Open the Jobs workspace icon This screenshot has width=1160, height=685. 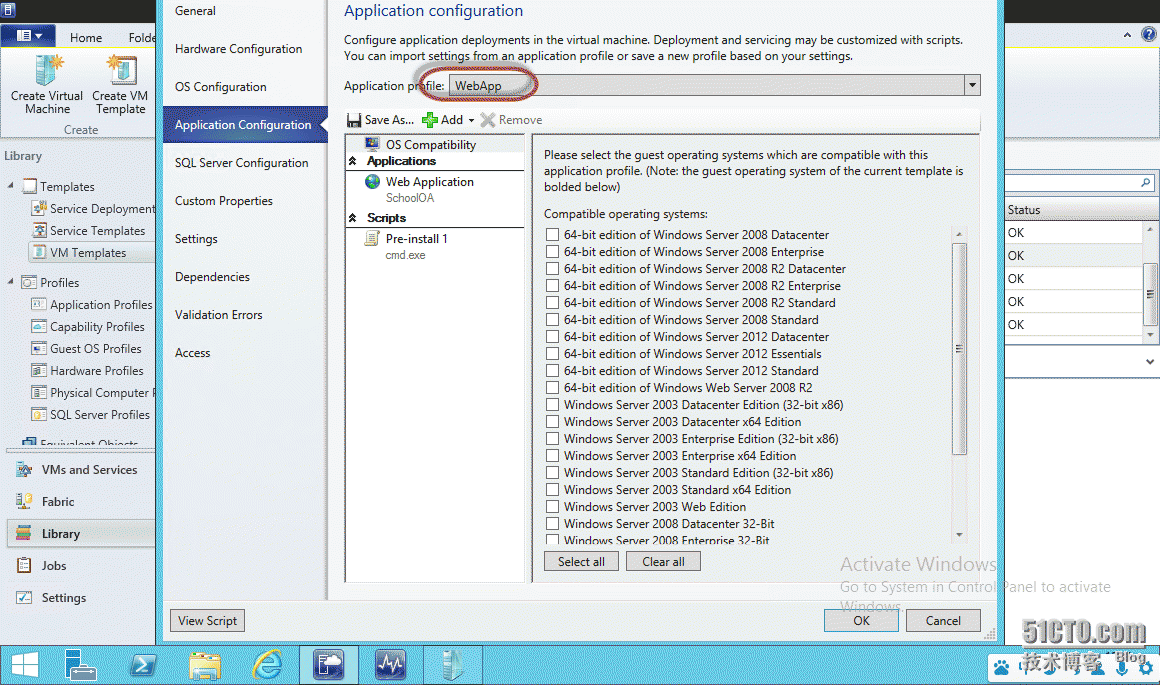pos(24,565)
